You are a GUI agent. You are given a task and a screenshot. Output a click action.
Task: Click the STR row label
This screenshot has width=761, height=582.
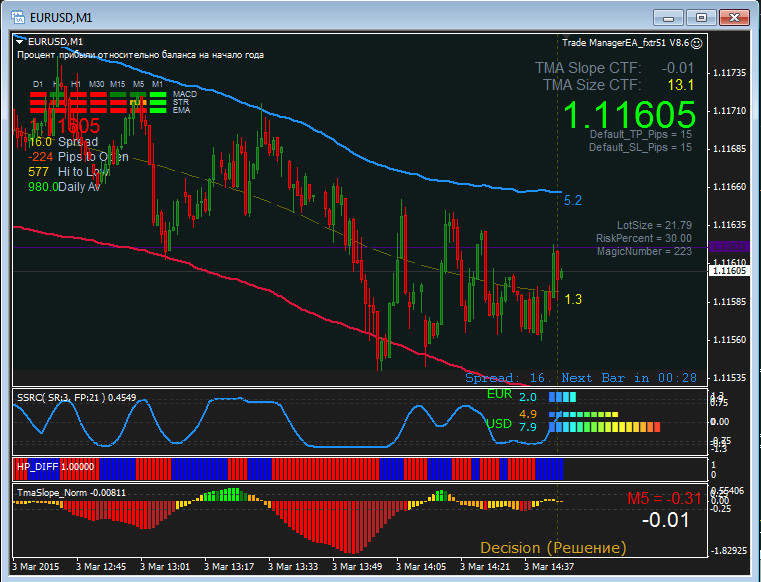click(x=181, y=102)
